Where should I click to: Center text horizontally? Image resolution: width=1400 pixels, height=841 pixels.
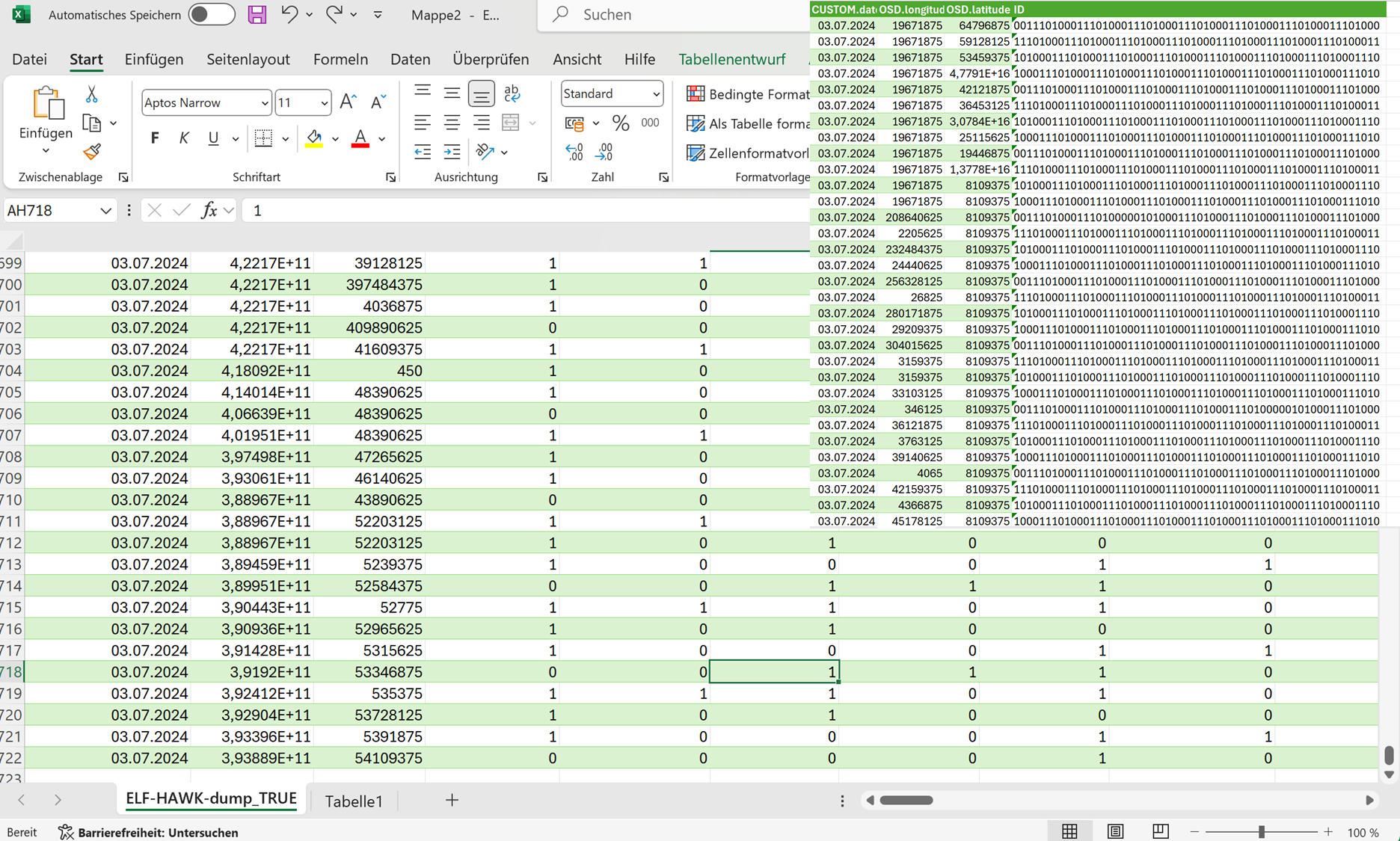(x=452, y=123)
